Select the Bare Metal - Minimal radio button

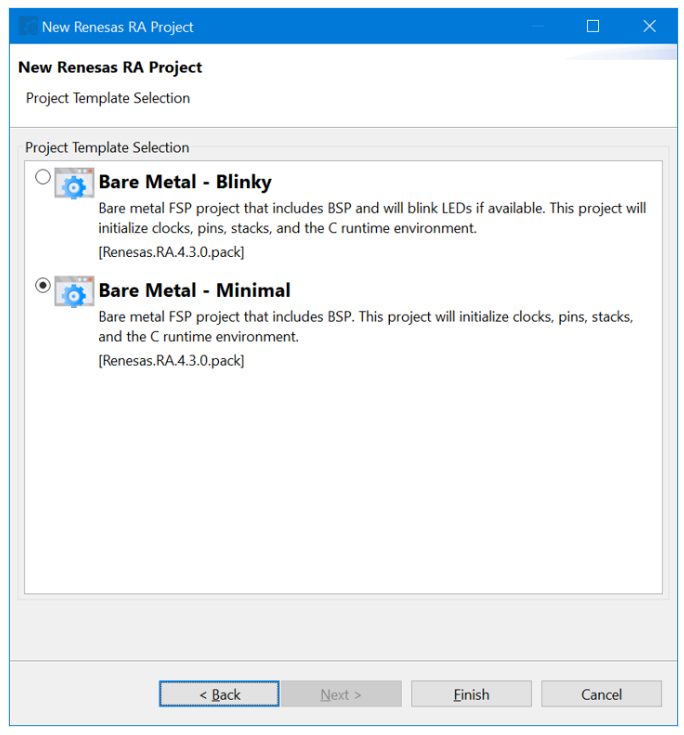pos(43,285)
